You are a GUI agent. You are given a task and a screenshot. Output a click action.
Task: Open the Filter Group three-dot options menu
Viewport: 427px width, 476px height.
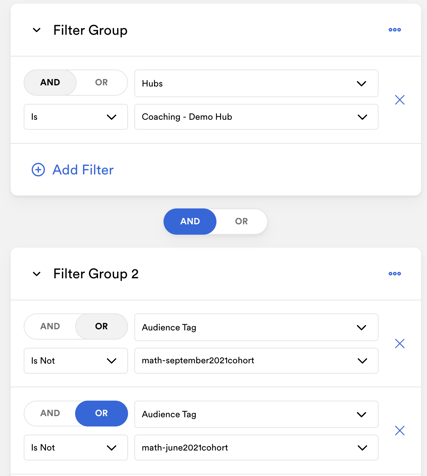(395, 30)
